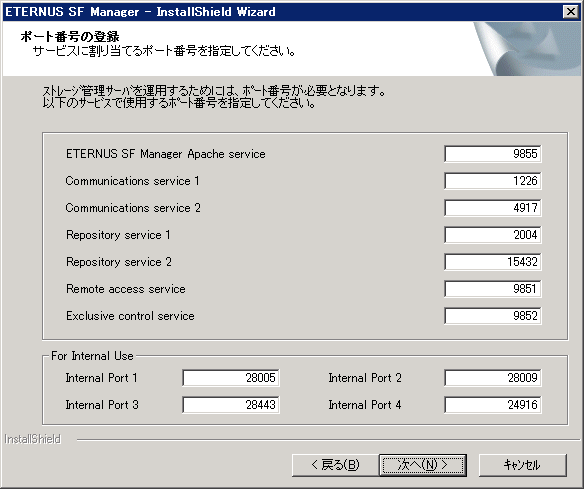Select the Internal Port 2 field

pyautogui.click(x=492, y=378)
